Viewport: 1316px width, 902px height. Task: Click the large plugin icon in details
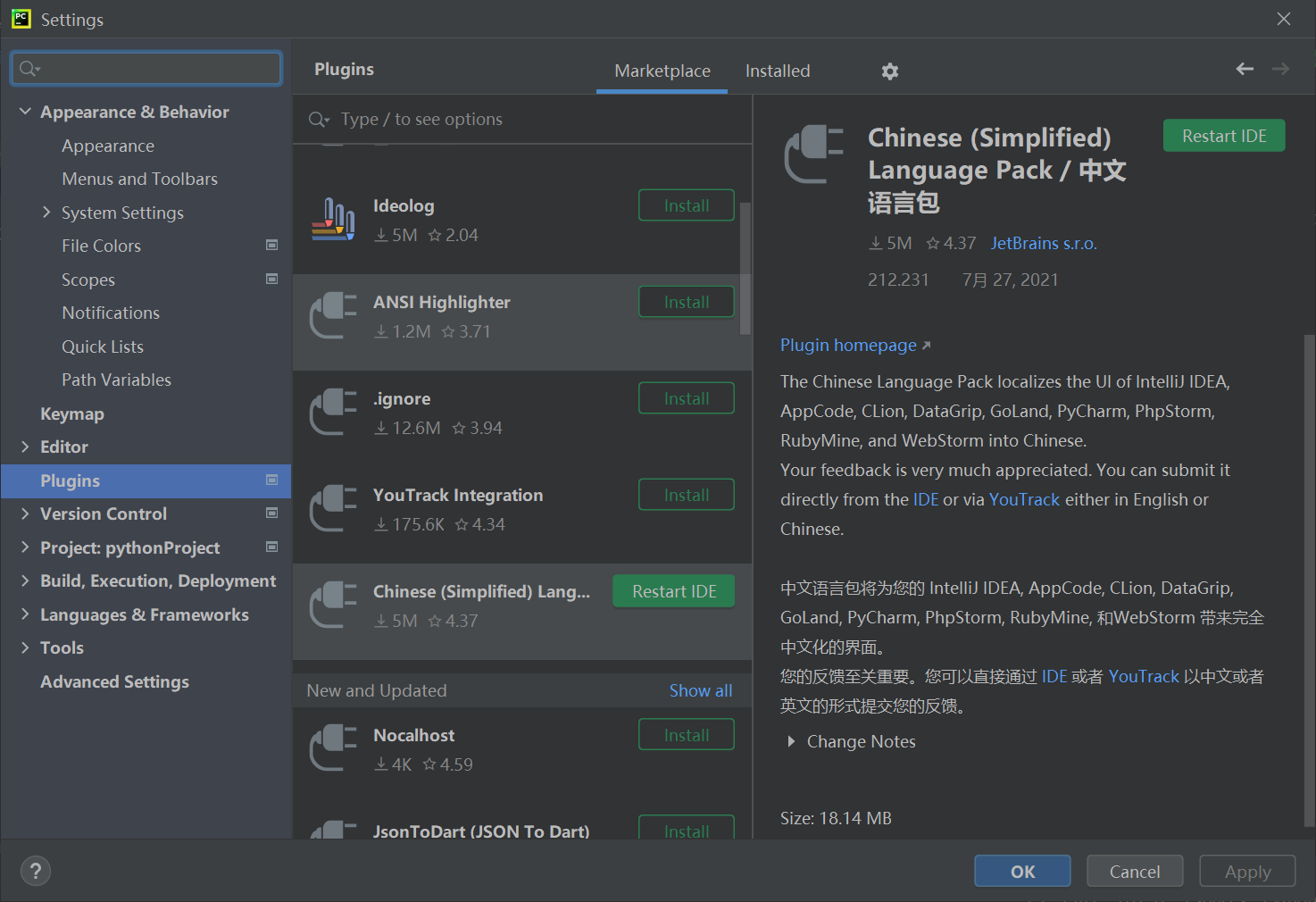813,155
